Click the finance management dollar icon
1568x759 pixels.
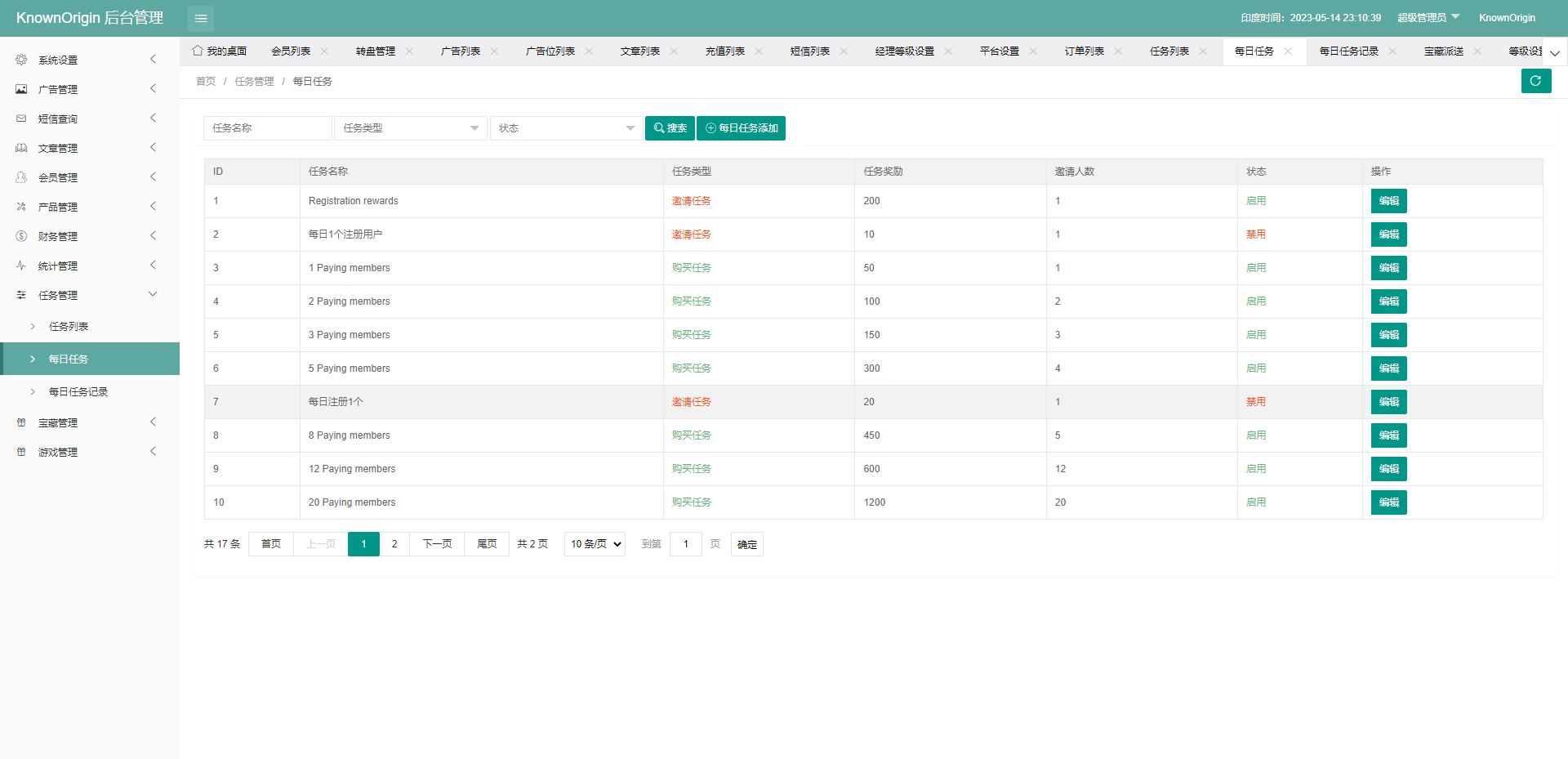pyautogui.click(x=21, y=236)
